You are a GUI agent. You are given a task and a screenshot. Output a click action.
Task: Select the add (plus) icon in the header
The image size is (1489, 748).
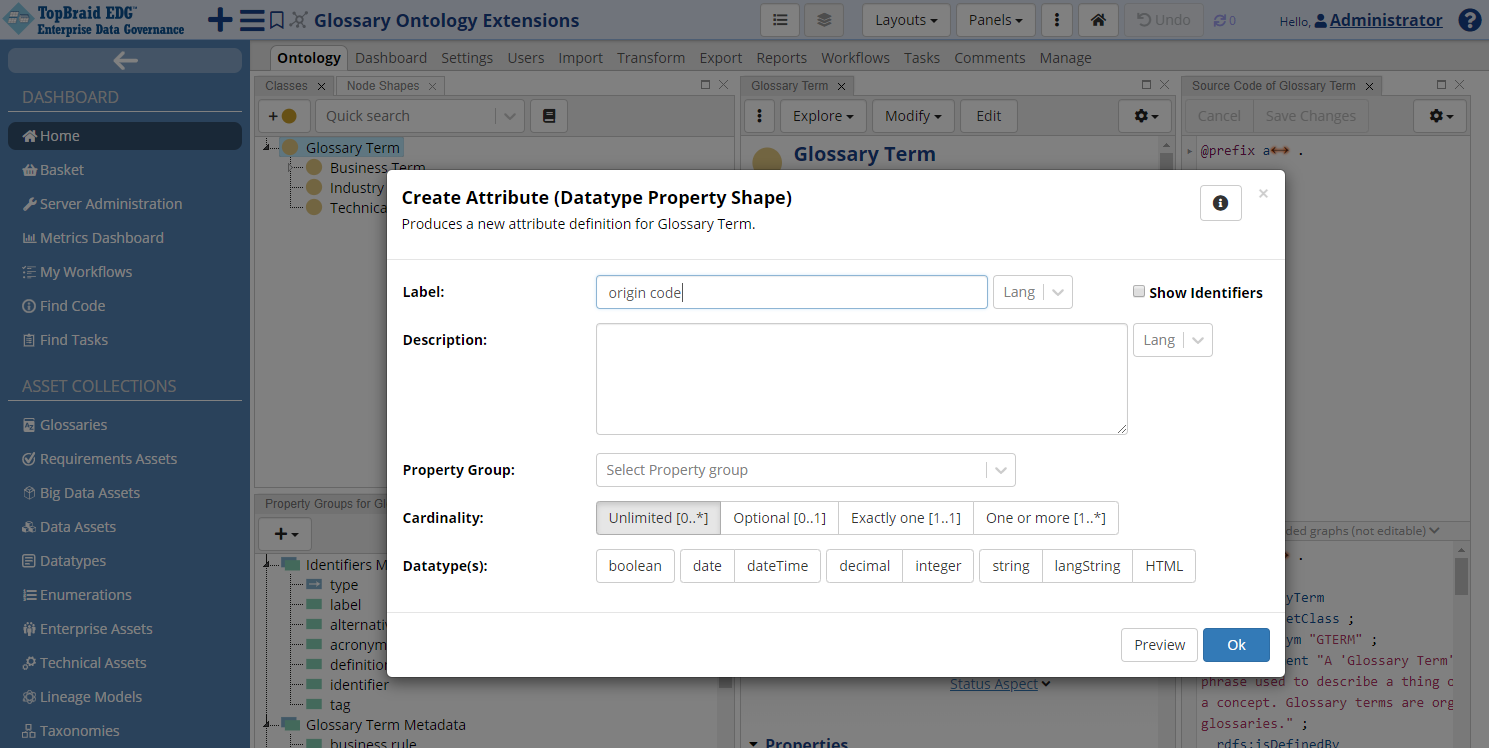pyautogui.click(x=220, y=20)
